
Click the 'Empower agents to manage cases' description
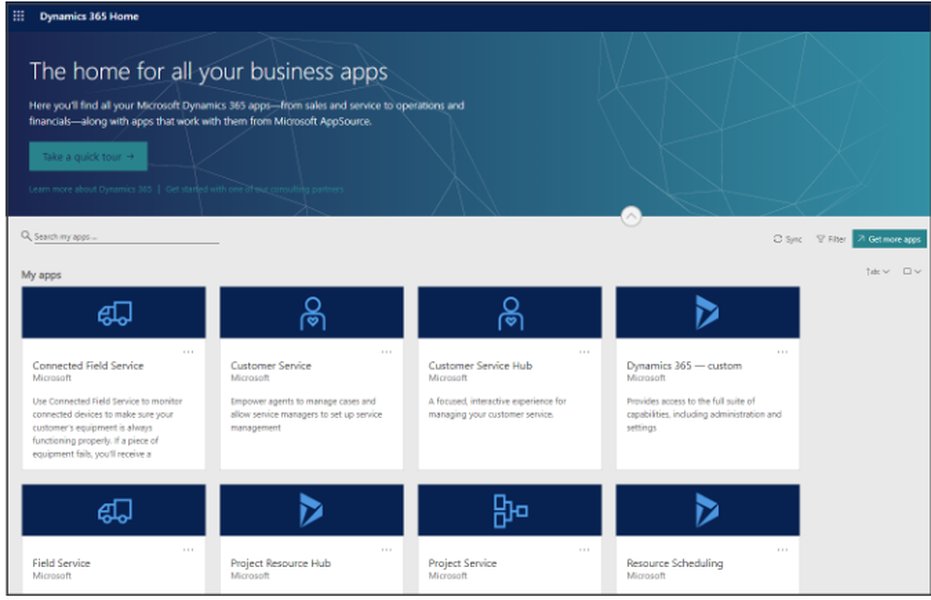coord(306,414)
